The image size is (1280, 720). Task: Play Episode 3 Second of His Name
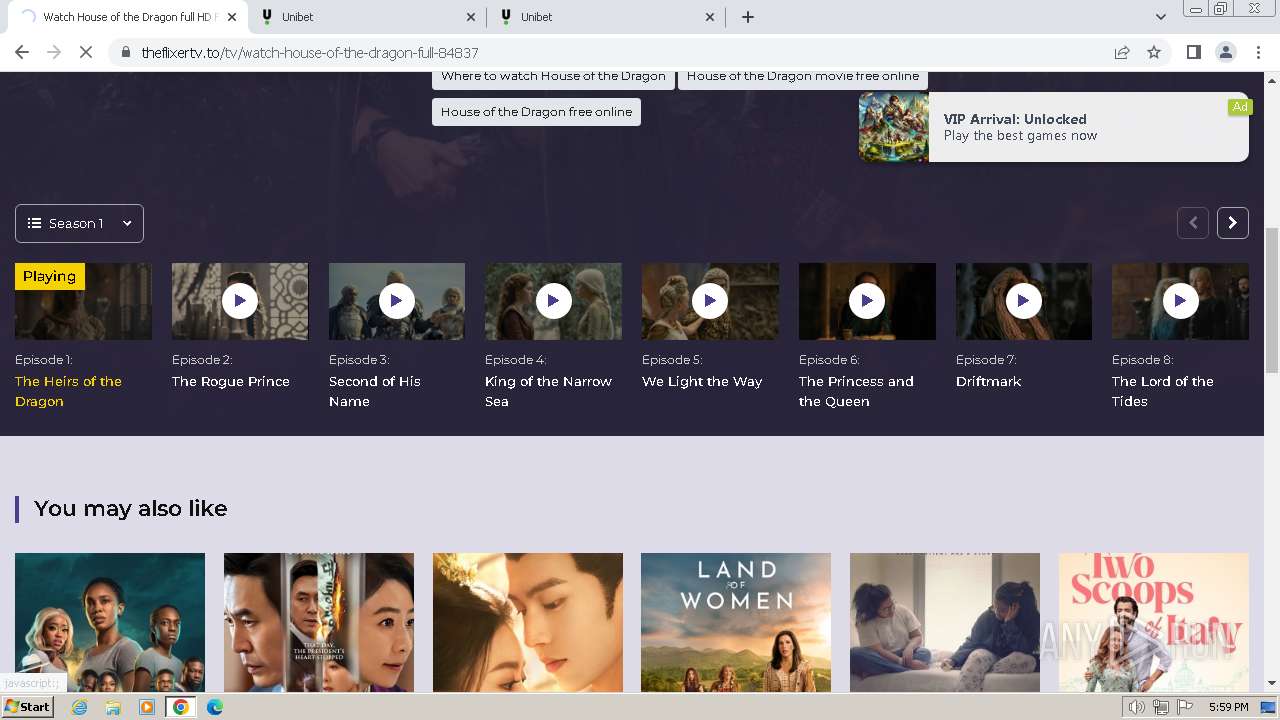click(397, 301)
